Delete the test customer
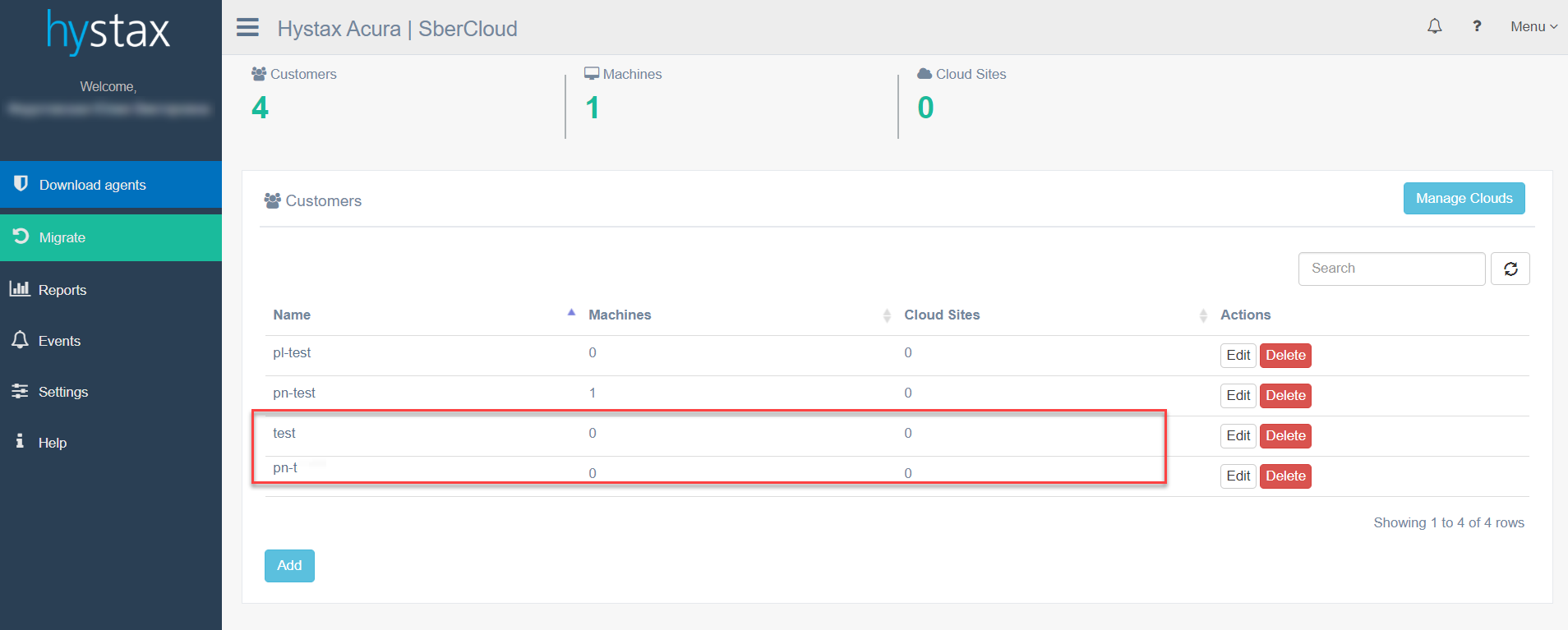The width and height of the screenshot is (1568, 630). click(x=1285, y=435)
